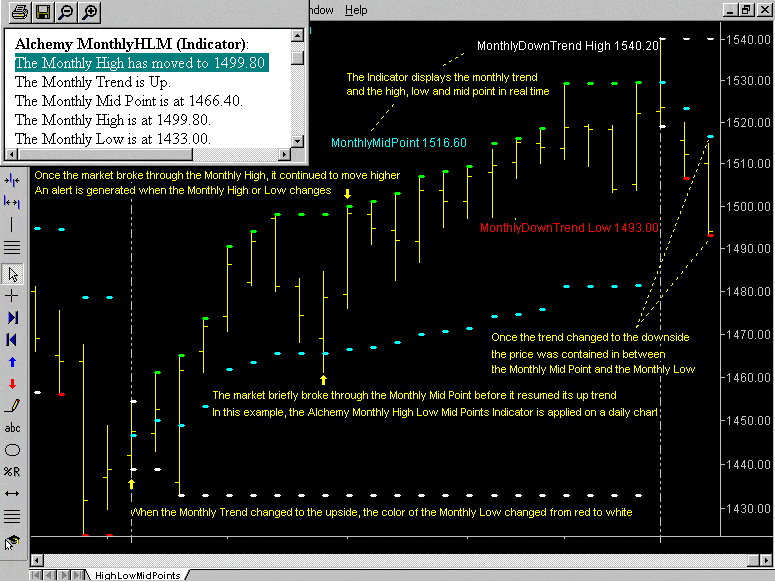
Task: Select the crosshair cursor tool
Action: (x=12, y=296)
